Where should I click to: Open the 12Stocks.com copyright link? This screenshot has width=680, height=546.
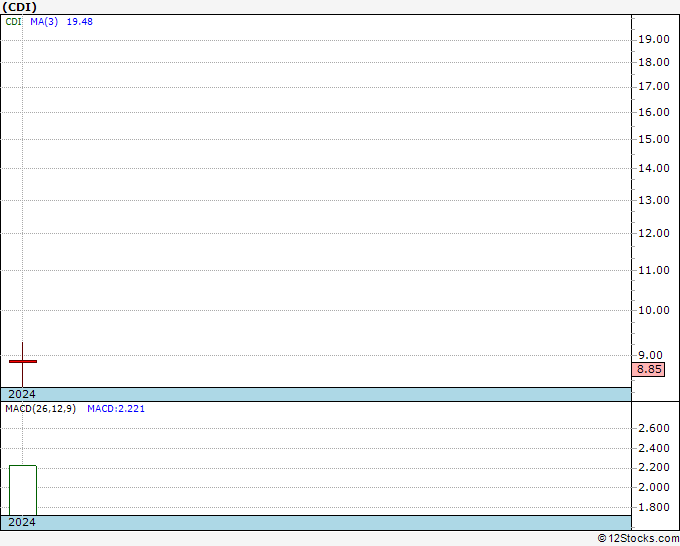point(638,539)
